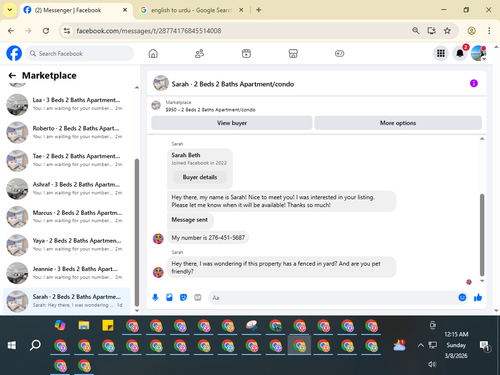Open site information icon in address bar
The image size is (500, 375).
pyautogui.click(x=67, y=31)
